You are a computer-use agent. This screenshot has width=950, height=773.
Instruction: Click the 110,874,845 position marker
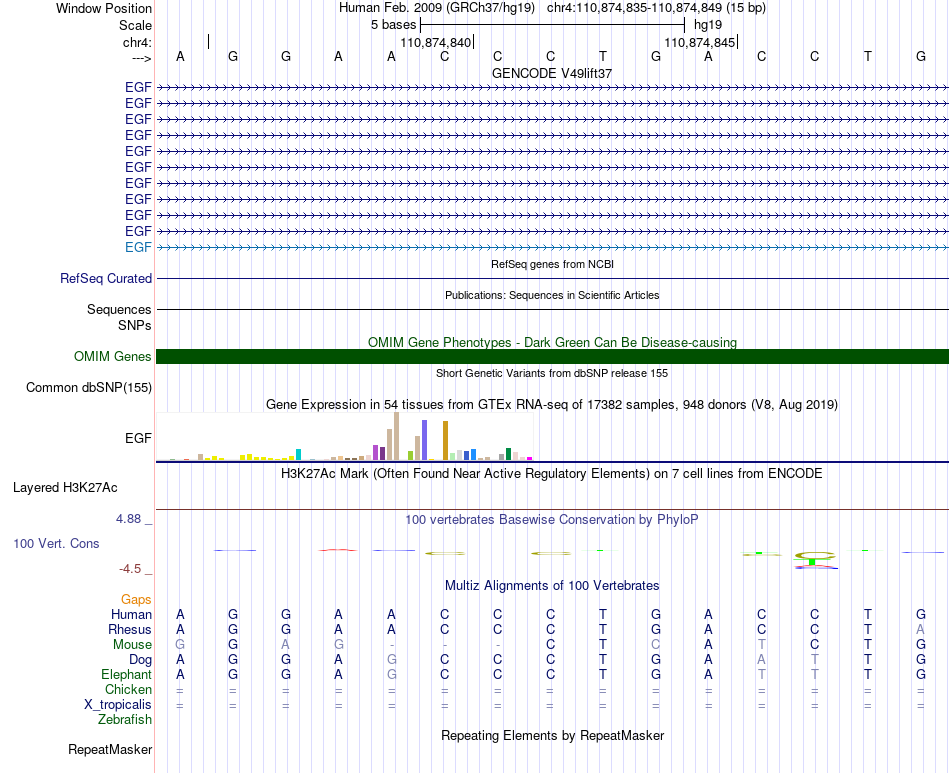click(x=700, y=42)
